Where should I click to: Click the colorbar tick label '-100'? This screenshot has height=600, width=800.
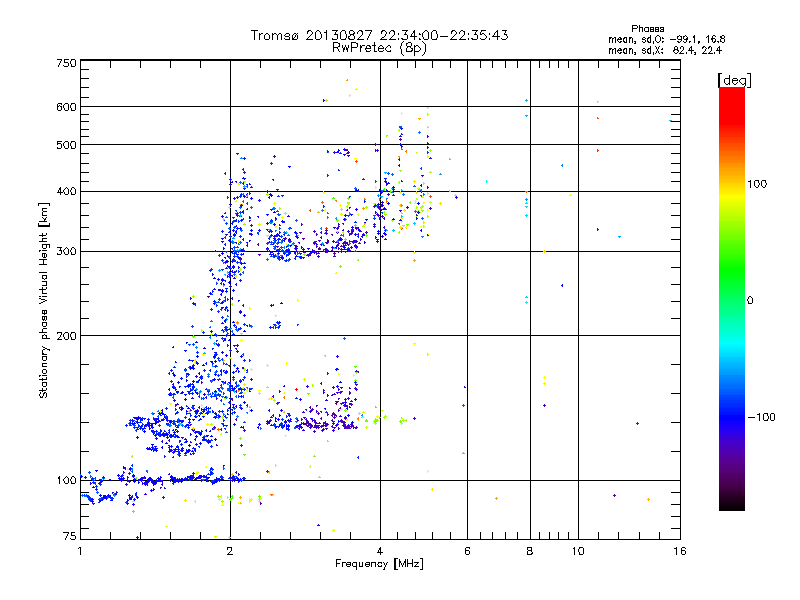point(761,417)
